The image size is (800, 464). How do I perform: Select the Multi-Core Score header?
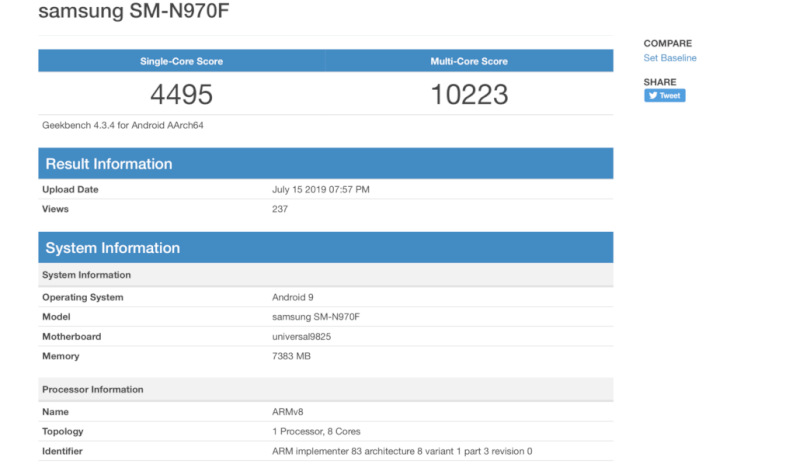click(x=469, y=61)
